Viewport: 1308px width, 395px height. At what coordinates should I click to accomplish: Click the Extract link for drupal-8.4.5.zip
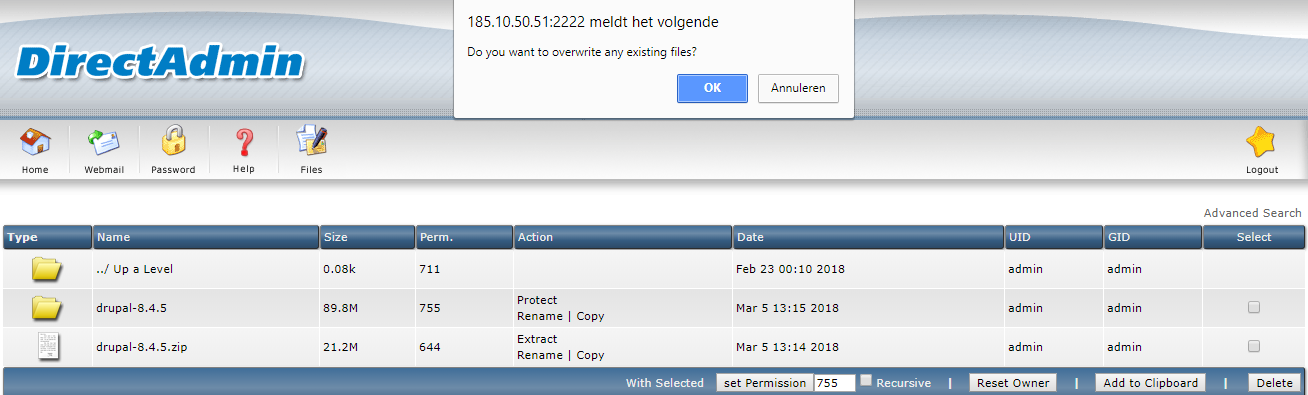537,339
